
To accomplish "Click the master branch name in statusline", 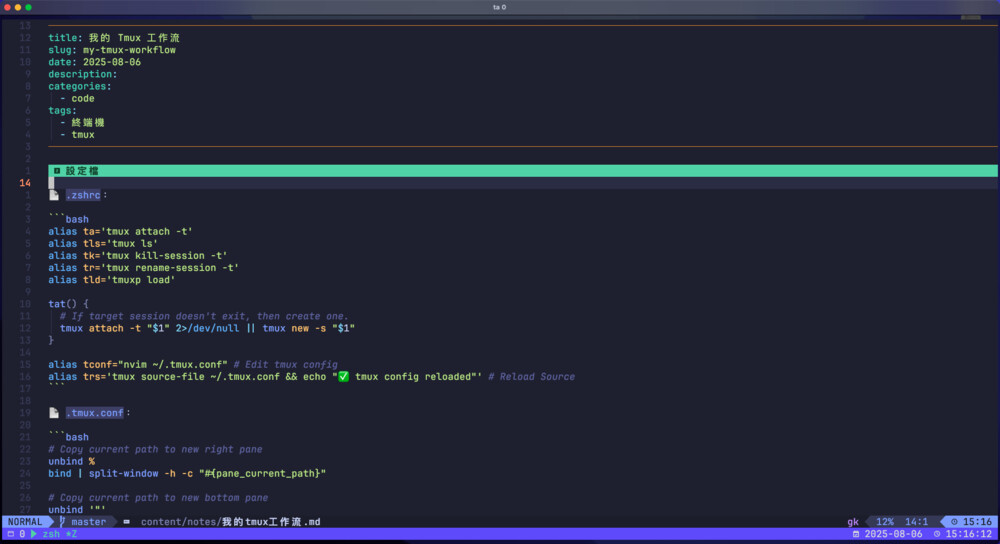I will (x=89, y=522).
